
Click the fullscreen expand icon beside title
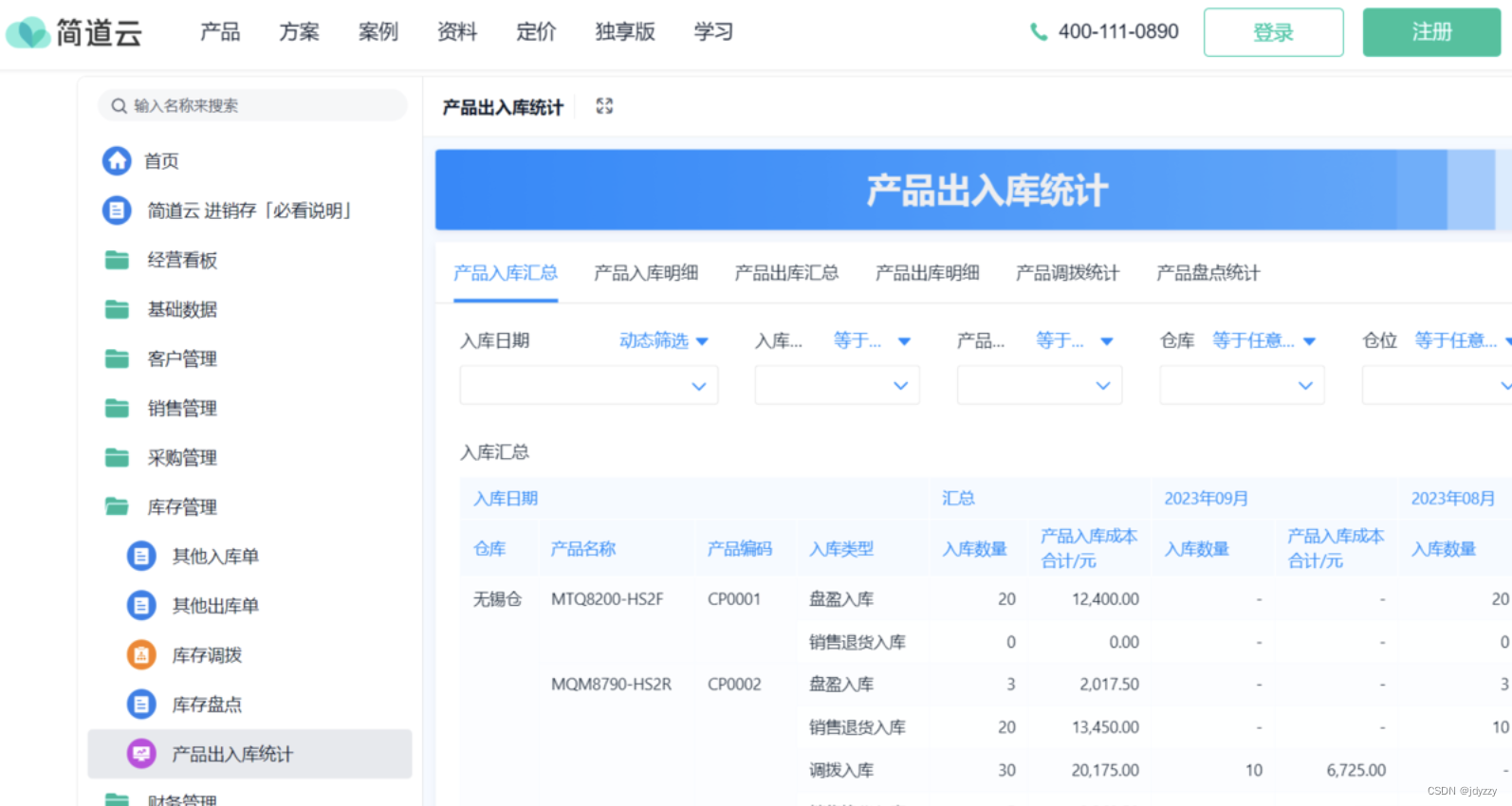pyautogui.click(x=604, y=106)
